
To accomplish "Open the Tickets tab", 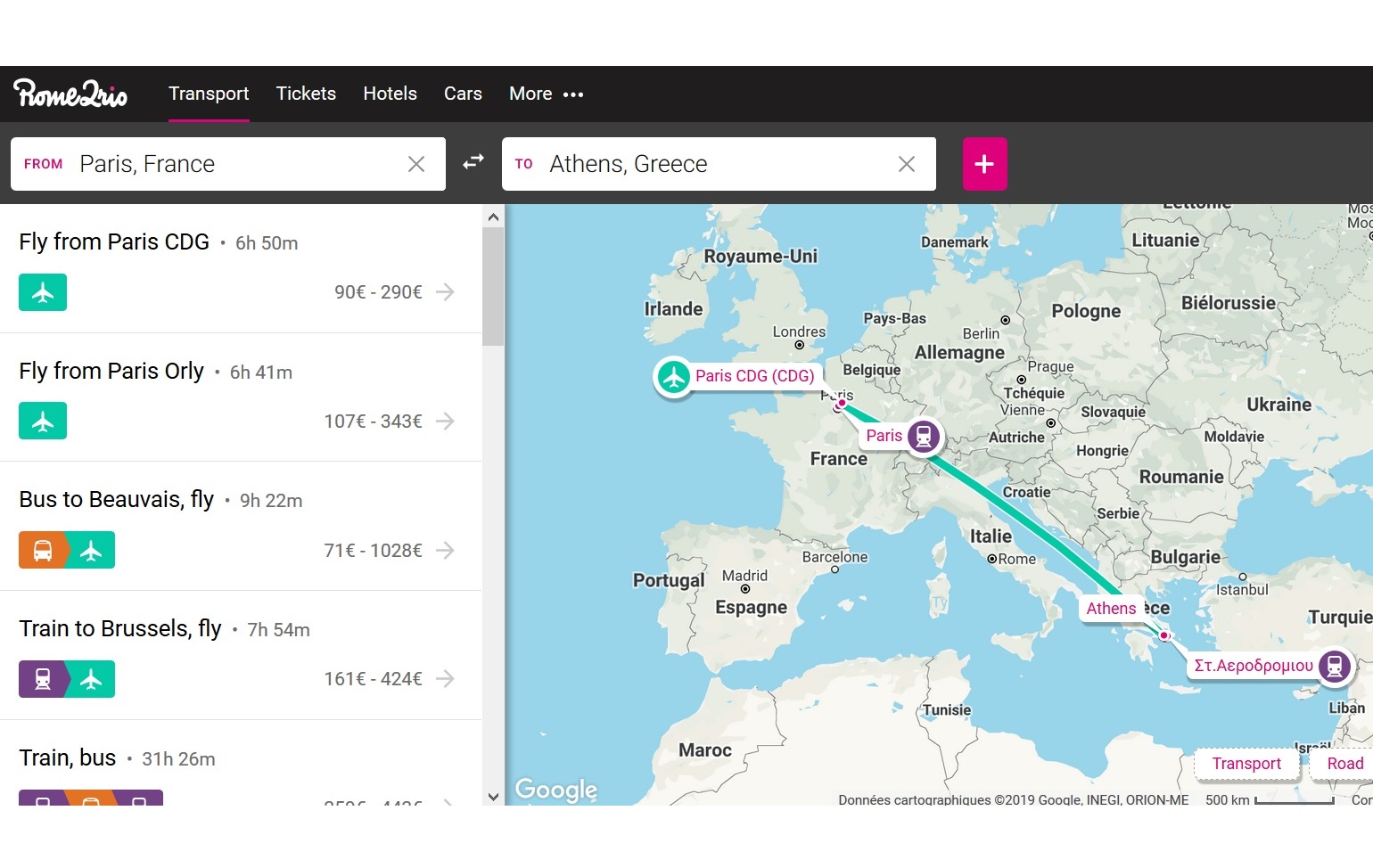I will pyautogui.click(x=306, y=94).
